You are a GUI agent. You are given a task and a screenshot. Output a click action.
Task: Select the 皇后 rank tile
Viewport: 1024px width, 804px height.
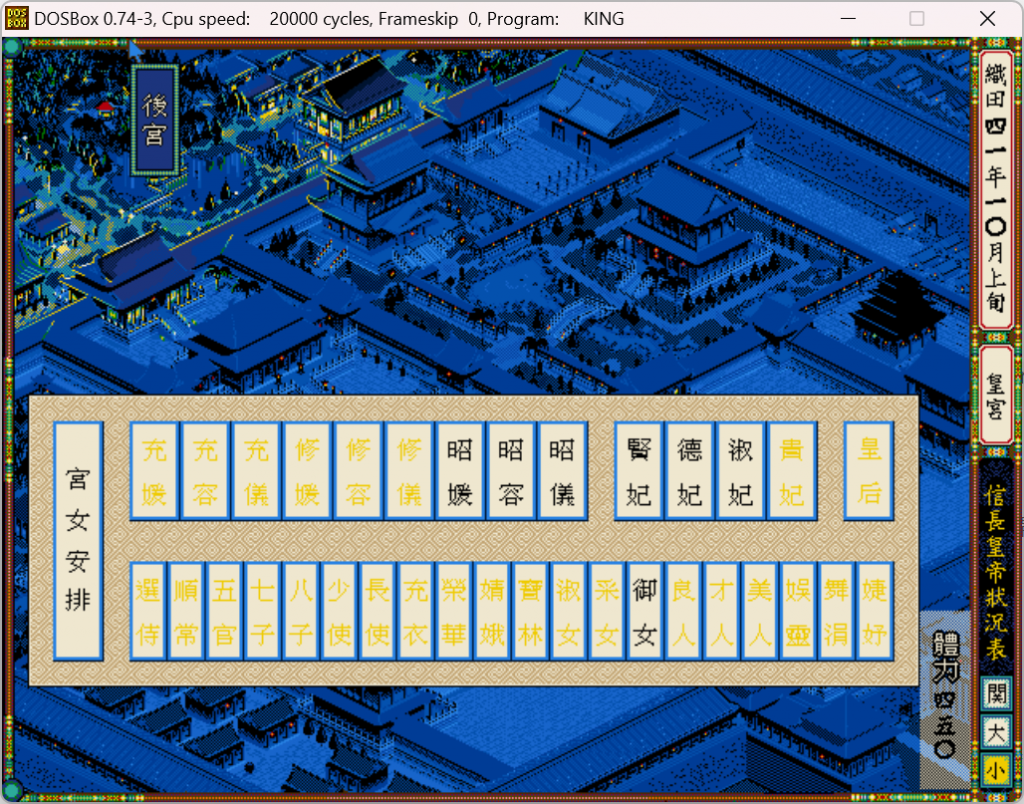pos(869,471)
